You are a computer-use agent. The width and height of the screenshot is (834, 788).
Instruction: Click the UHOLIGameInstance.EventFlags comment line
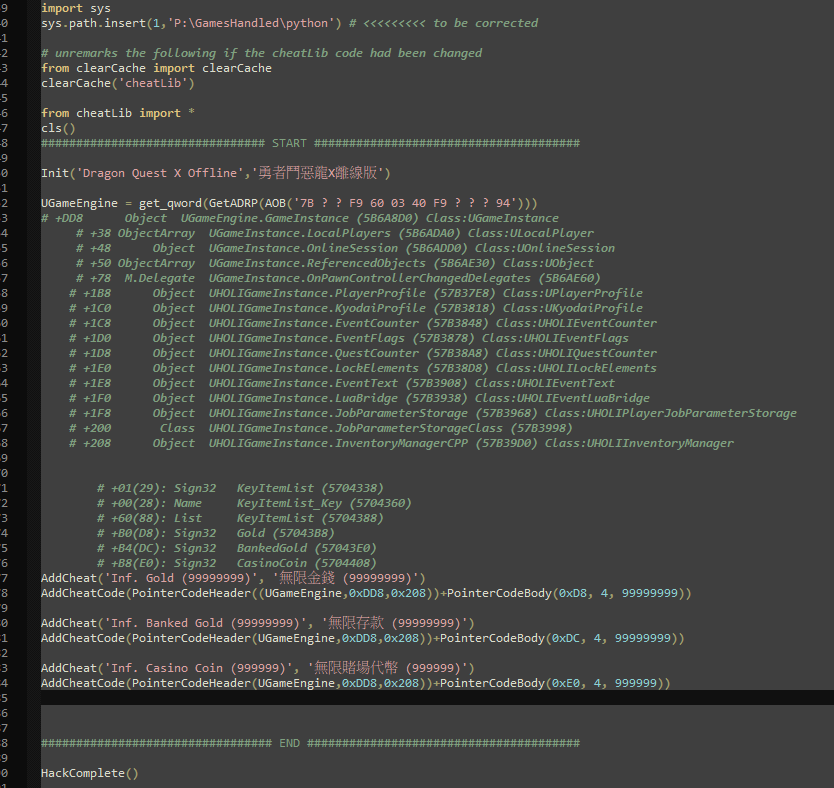point(349,338)
